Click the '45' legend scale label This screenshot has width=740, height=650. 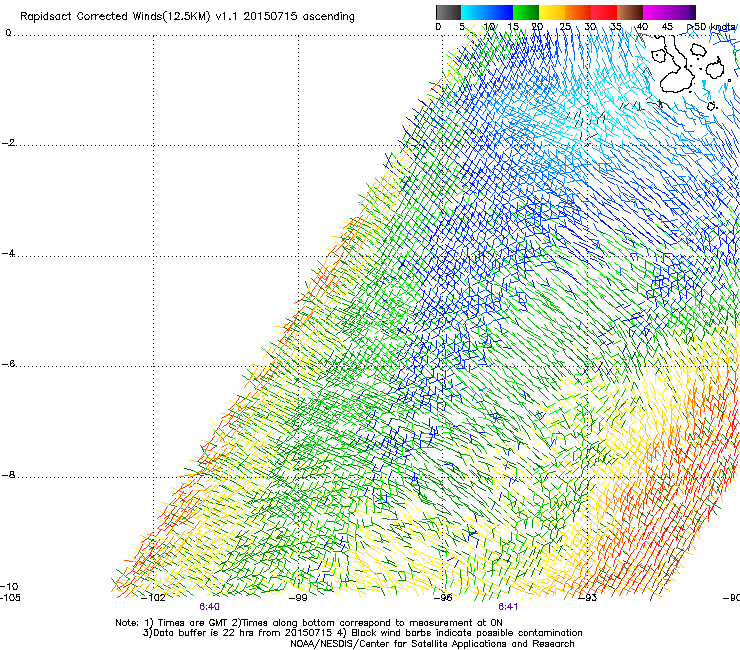[x=667, y=27]
